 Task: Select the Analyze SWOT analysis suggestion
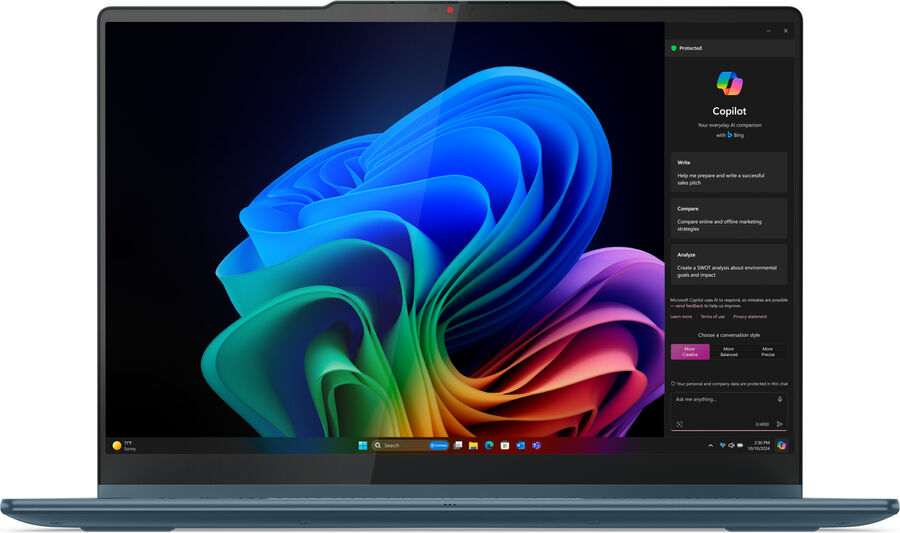click(x=729, y=264)
